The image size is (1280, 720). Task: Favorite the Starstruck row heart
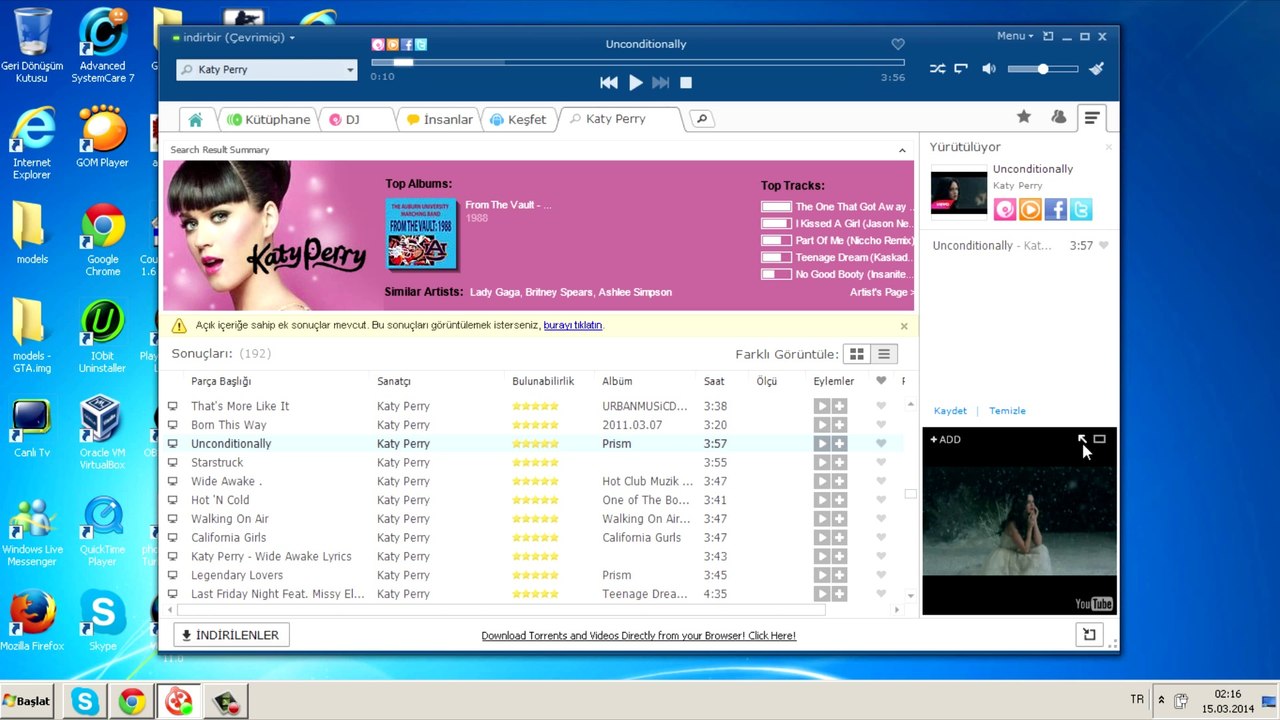click(x=881, y=463)
